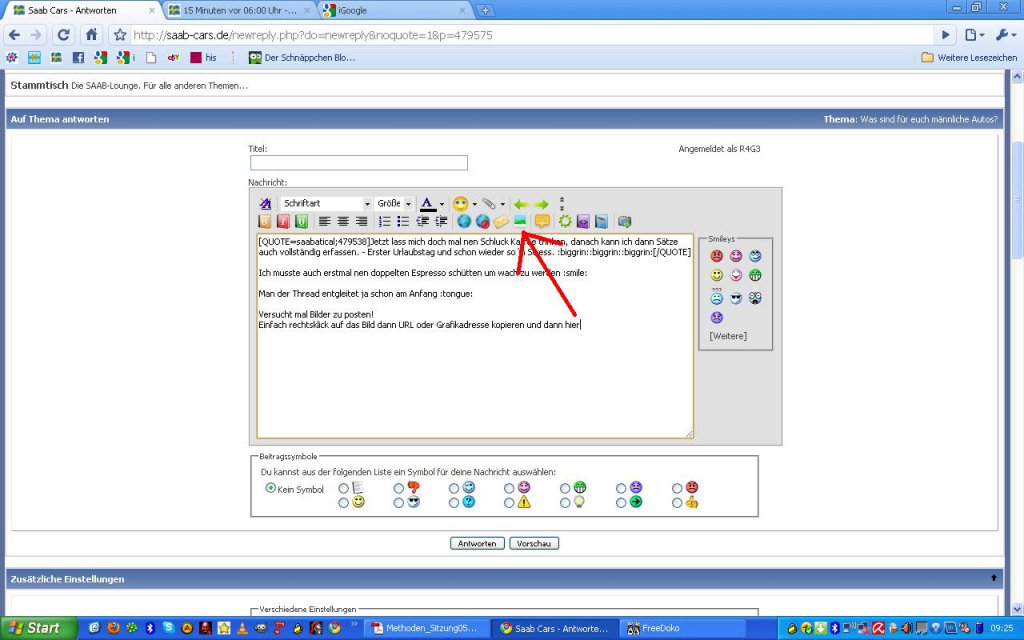The image size is (1024, 640).
Task: Open the Windows Start button
Action: [39, 628]
